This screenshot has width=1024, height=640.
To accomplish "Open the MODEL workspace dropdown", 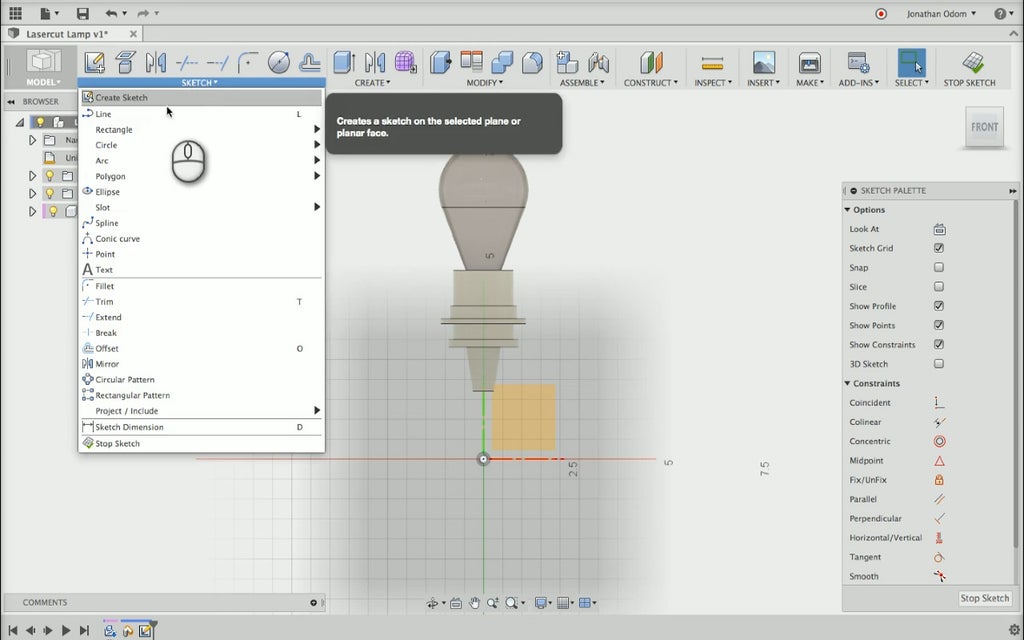I will (x=43, y=82).
